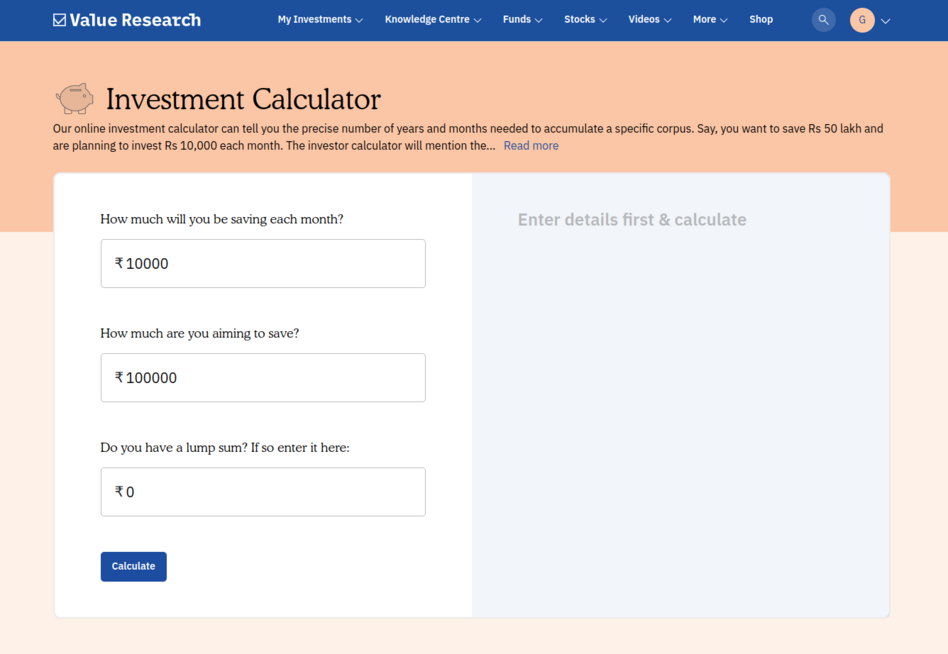Viewport: 948px width, 654px height.
Task: Open the Stocks dropdown
Action: (584, 19)
